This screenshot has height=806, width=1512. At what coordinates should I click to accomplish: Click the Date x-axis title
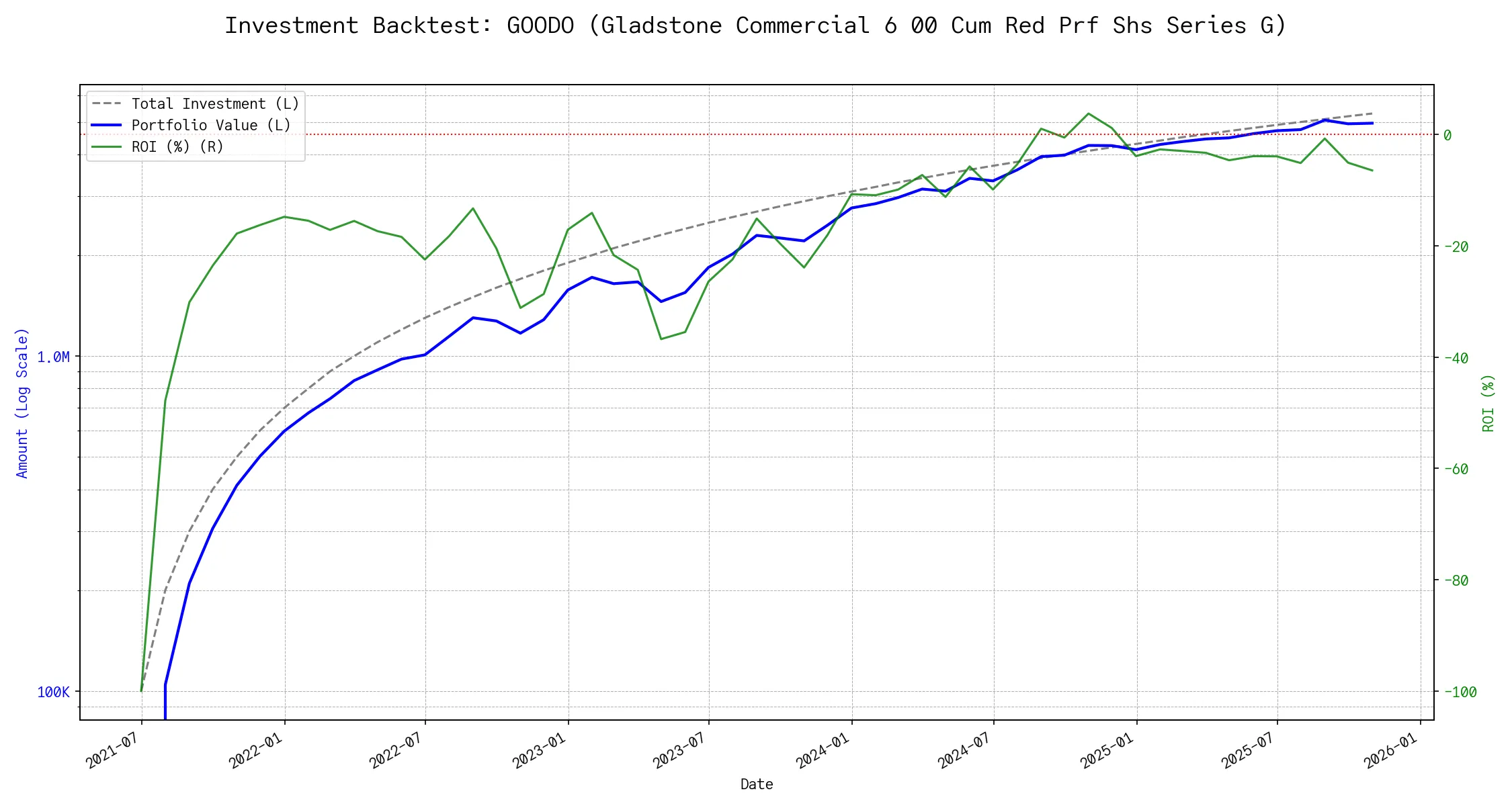(x=757, y=785)
